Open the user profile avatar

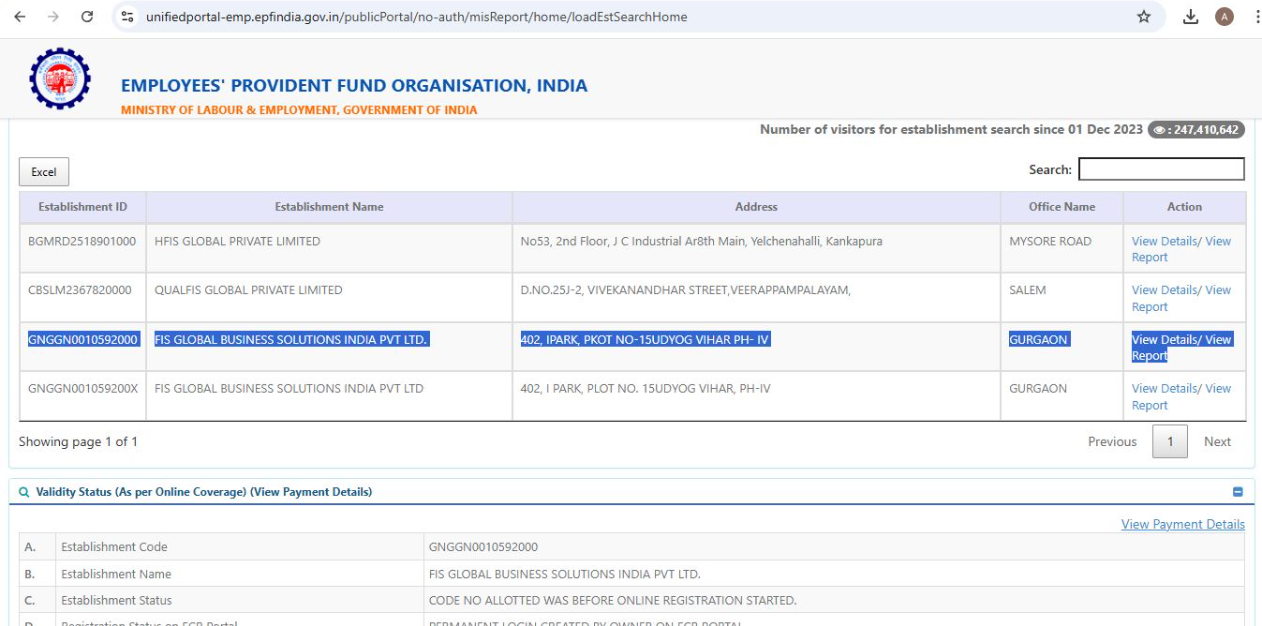tap(1224, 17)
